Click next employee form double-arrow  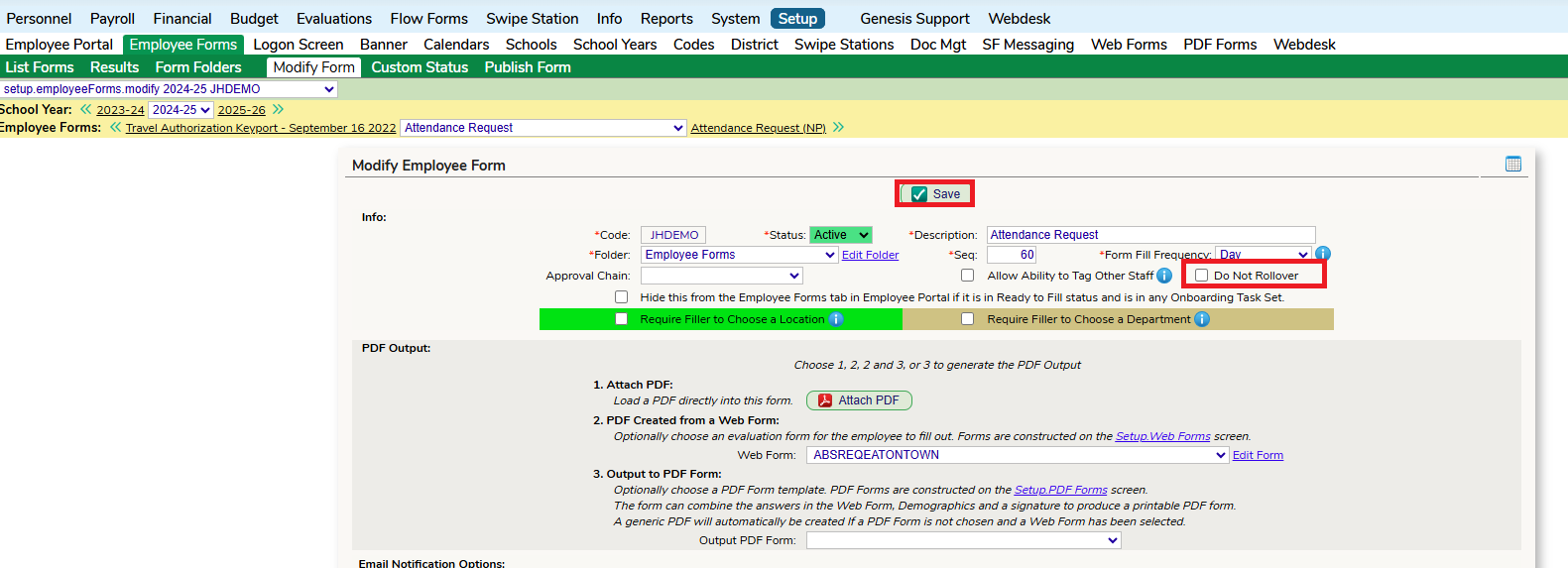click(838, 128)
